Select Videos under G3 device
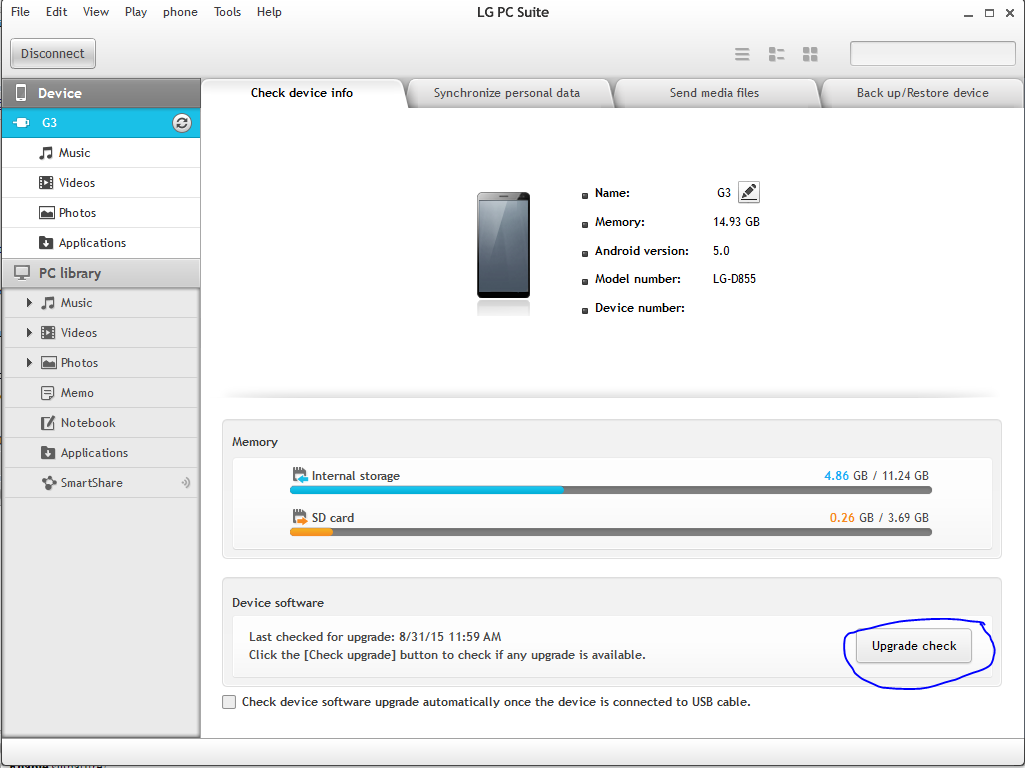 coord(101,183)
